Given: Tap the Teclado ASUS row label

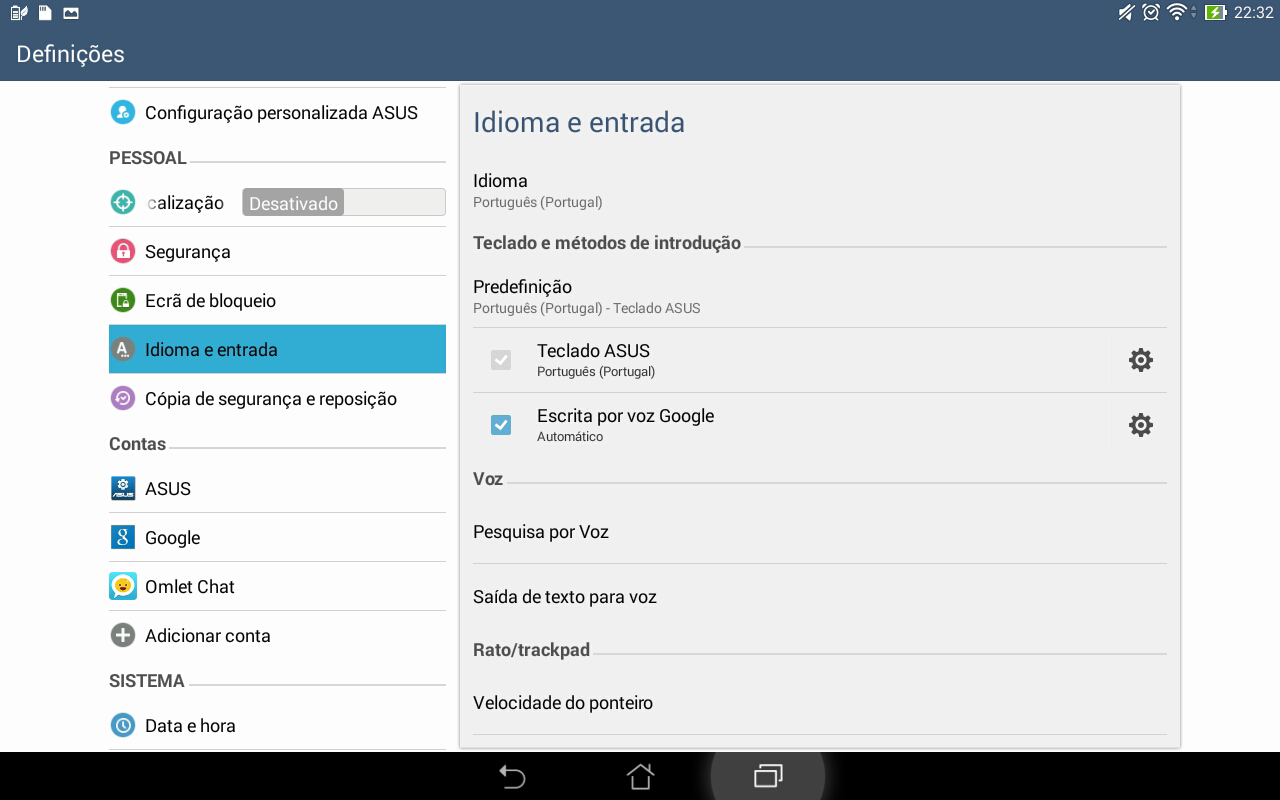Looking at the screenshot, I should pyautogui.click(x=593, y=350).
